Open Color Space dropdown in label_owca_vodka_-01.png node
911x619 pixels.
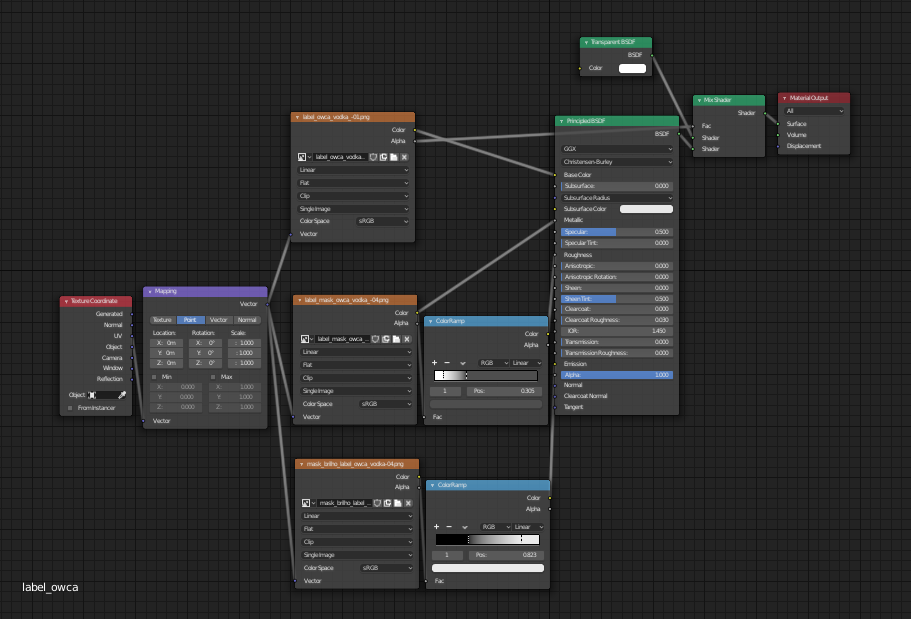pyautogui.click(x=384, y=220)
